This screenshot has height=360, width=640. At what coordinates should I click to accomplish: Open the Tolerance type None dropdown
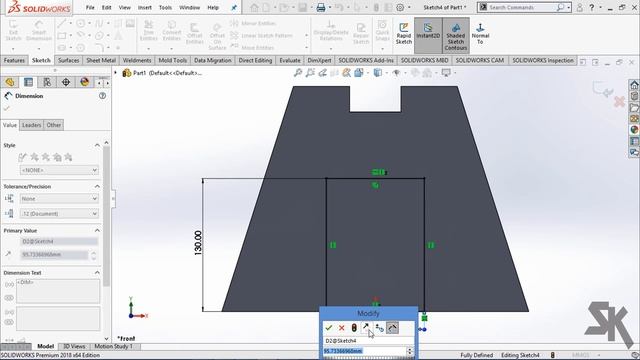tap(59, 199)
